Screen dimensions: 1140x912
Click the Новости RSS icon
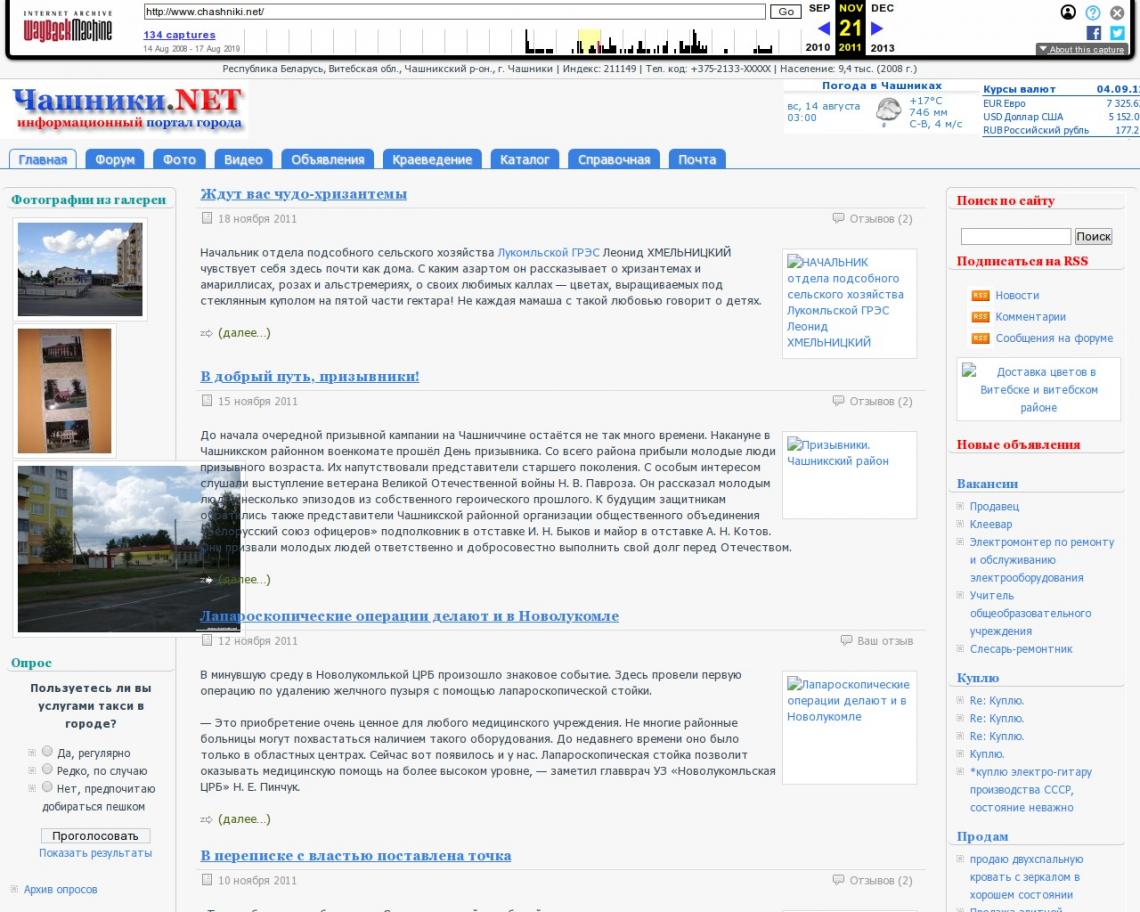[x=980, y=295]
